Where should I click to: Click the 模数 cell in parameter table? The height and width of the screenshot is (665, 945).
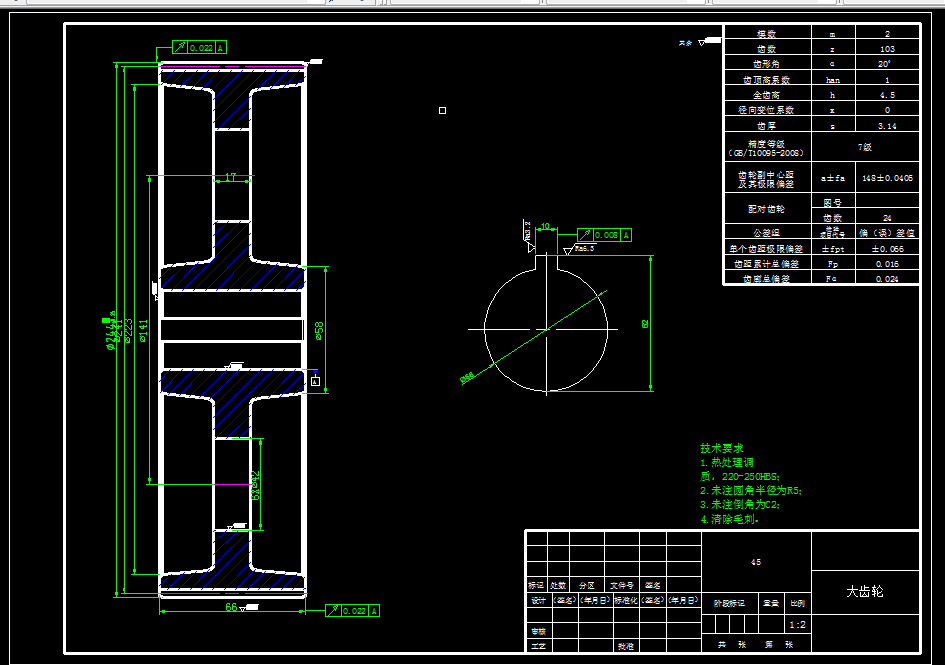(767, 34)
